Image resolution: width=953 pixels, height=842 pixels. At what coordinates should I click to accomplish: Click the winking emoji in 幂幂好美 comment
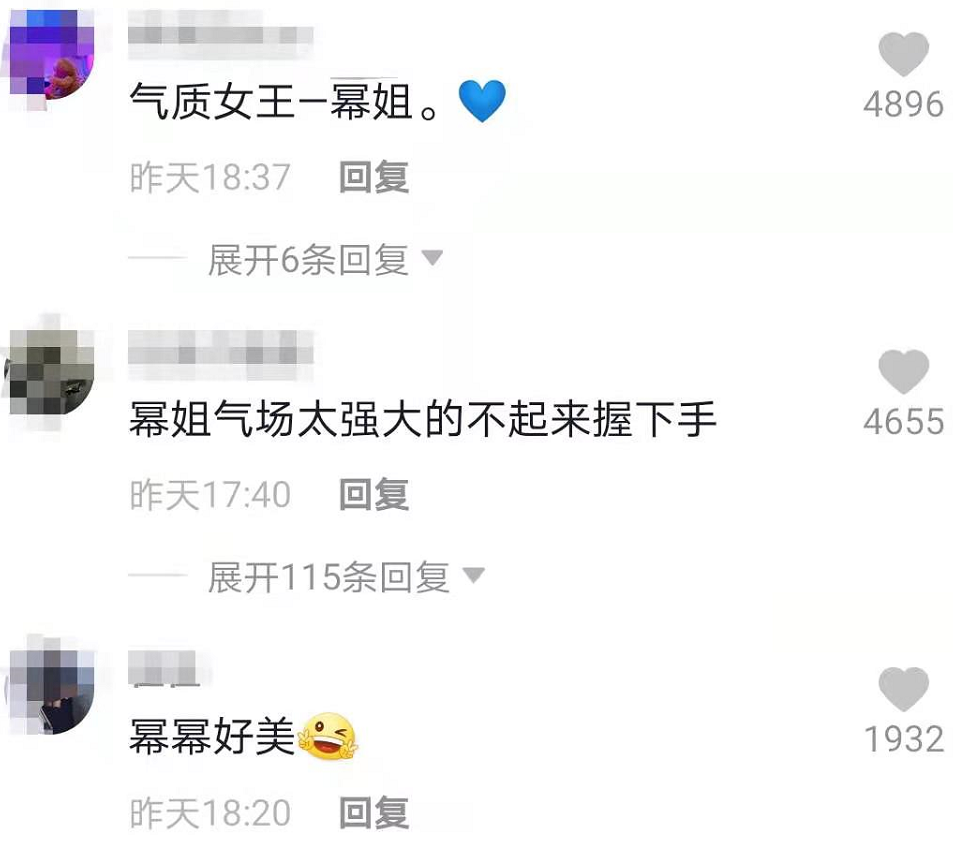coord(329,736)
